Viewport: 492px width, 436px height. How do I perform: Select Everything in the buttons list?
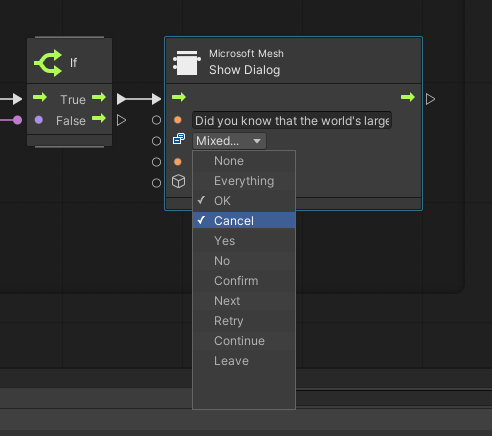[x=244, y=181]
